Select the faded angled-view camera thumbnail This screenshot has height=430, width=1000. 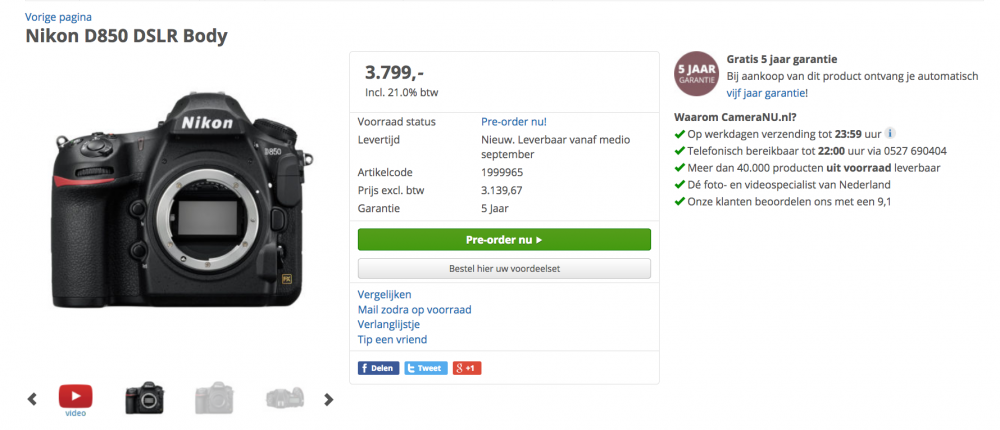tap(284, 397)
